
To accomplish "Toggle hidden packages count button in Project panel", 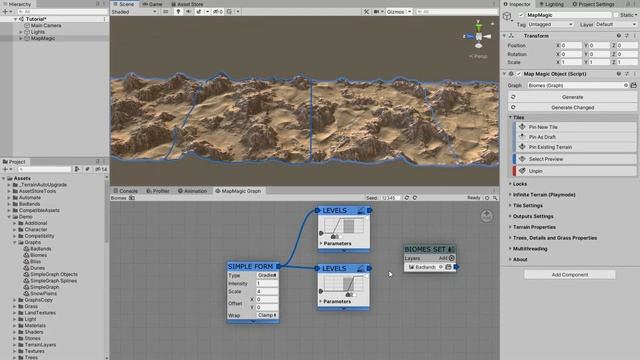I will click(101, 169).
